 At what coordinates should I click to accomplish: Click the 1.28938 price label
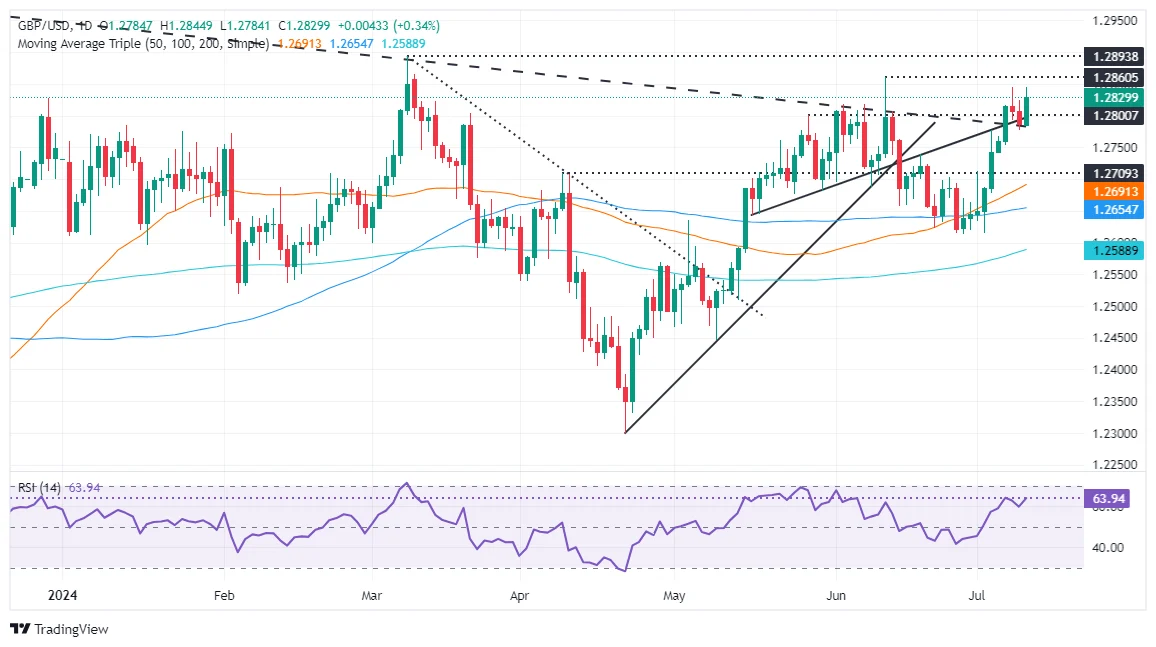click(1115, 56)
